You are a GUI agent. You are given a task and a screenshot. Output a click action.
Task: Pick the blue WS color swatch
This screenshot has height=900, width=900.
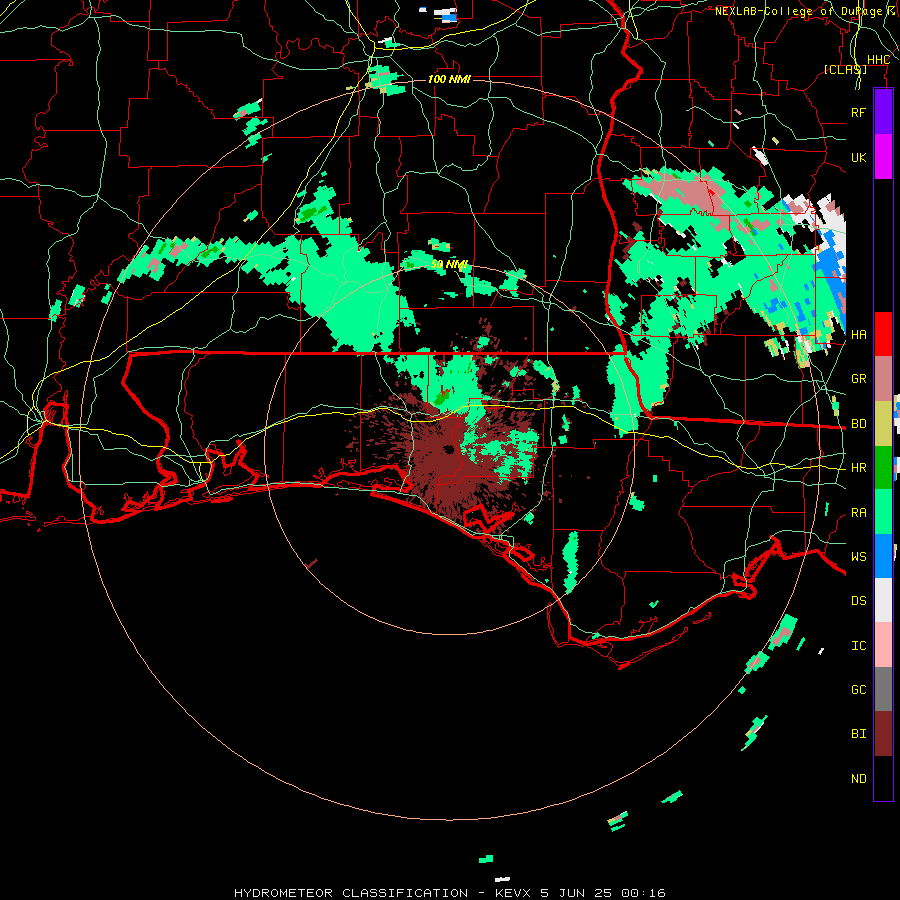pos(883,556)
